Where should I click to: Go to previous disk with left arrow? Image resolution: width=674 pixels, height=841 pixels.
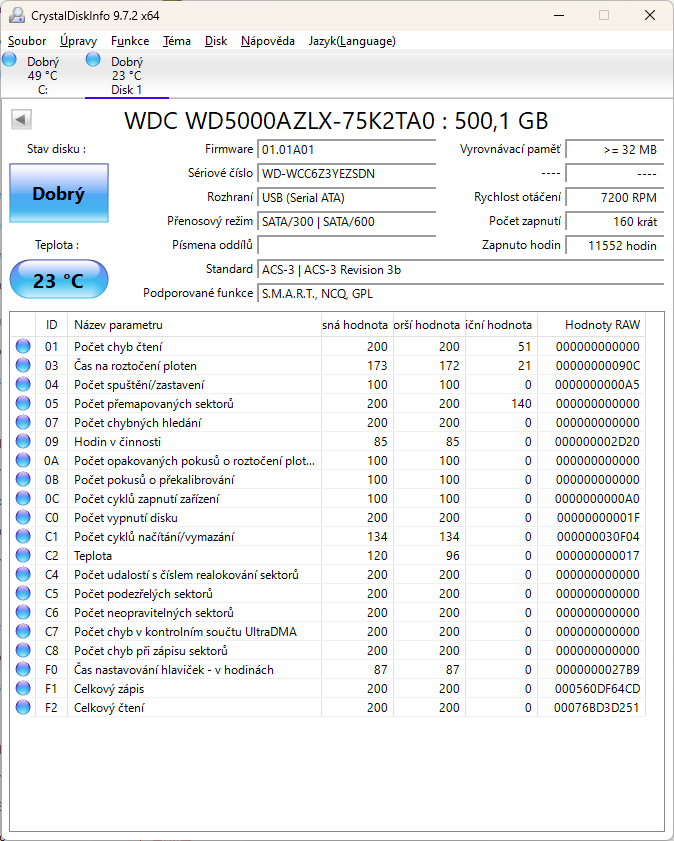[x=21, y=120]
